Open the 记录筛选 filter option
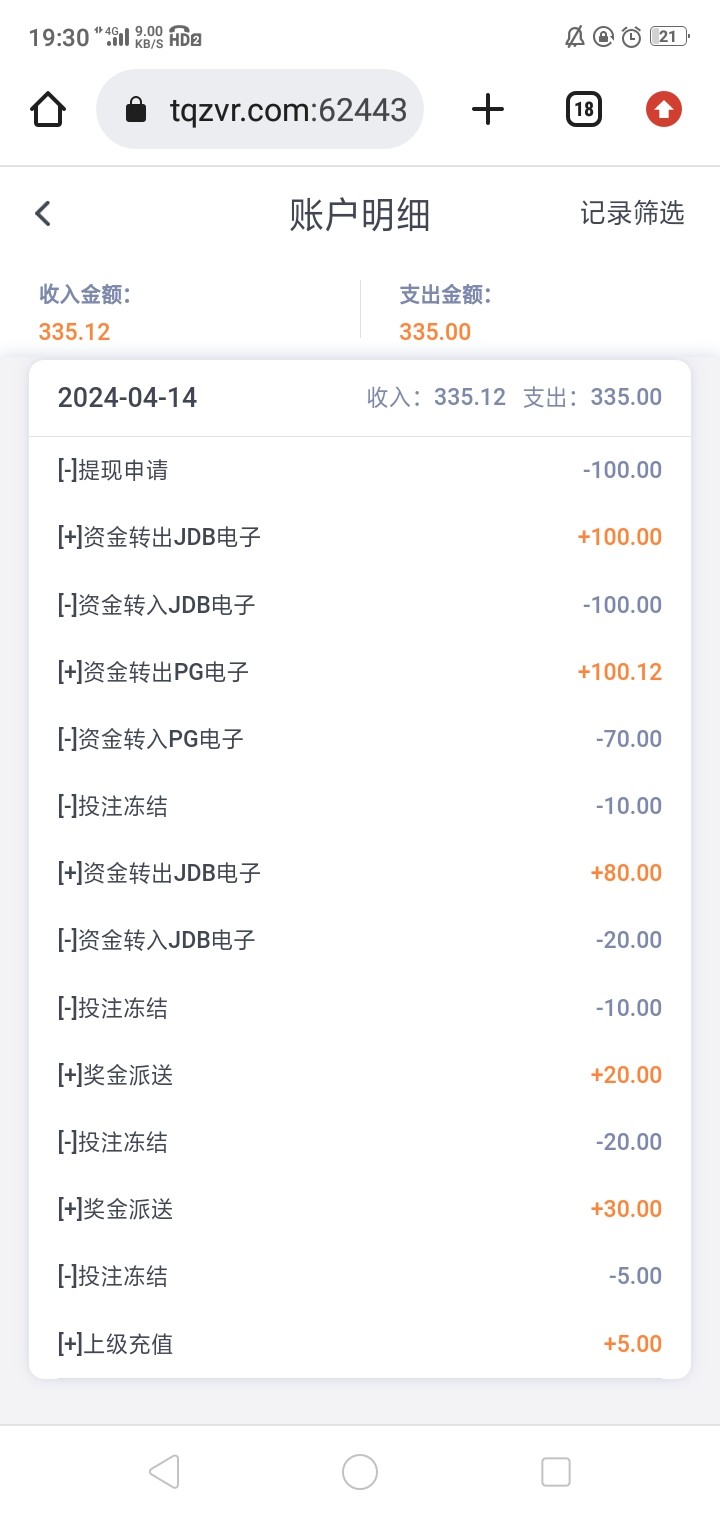 pyautogui.click(x=632, y=213)
